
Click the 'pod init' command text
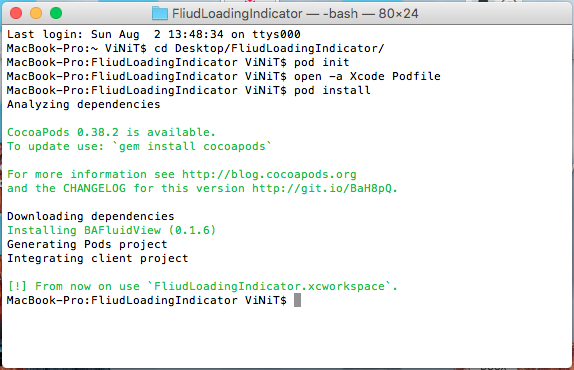[321, 62]
